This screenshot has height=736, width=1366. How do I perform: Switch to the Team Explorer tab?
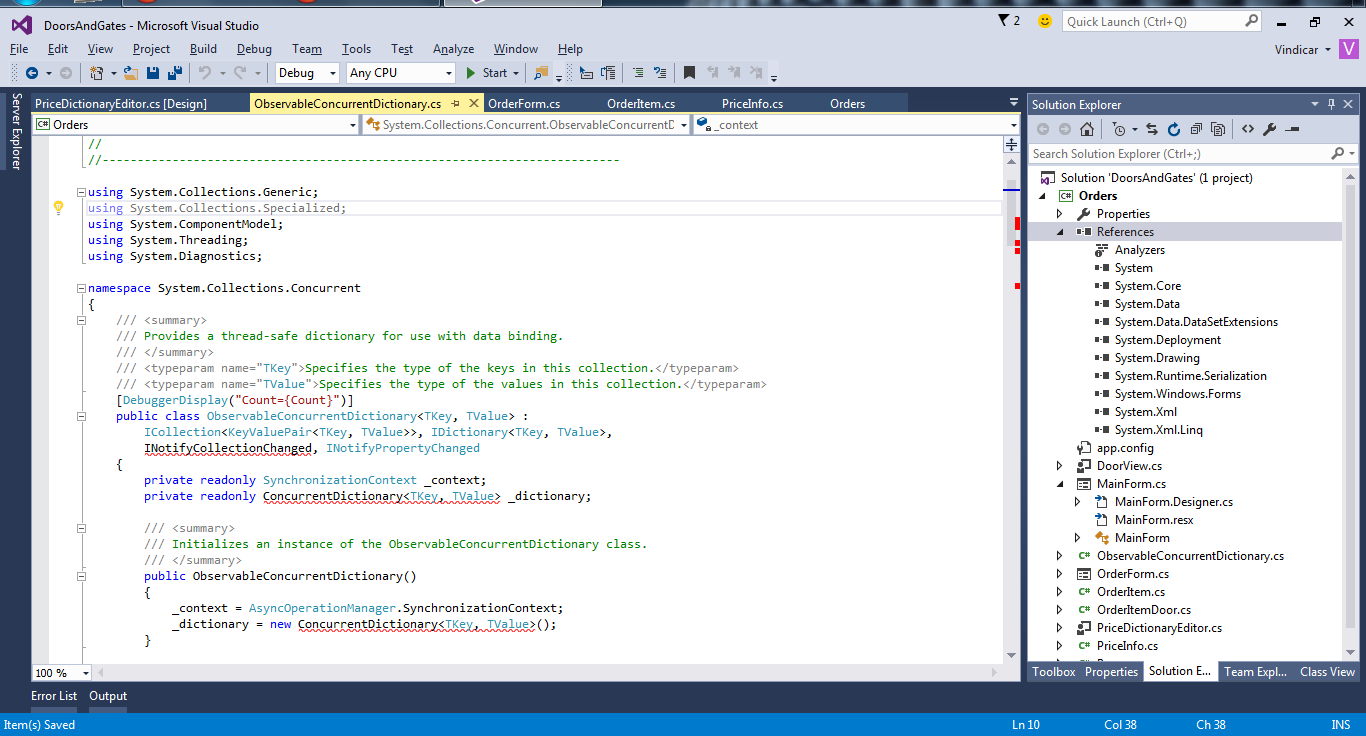[1255, 672]
